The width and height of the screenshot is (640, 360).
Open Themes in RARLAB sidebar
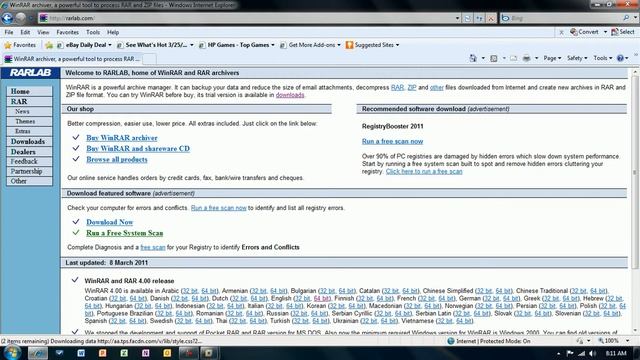[29, 121]
